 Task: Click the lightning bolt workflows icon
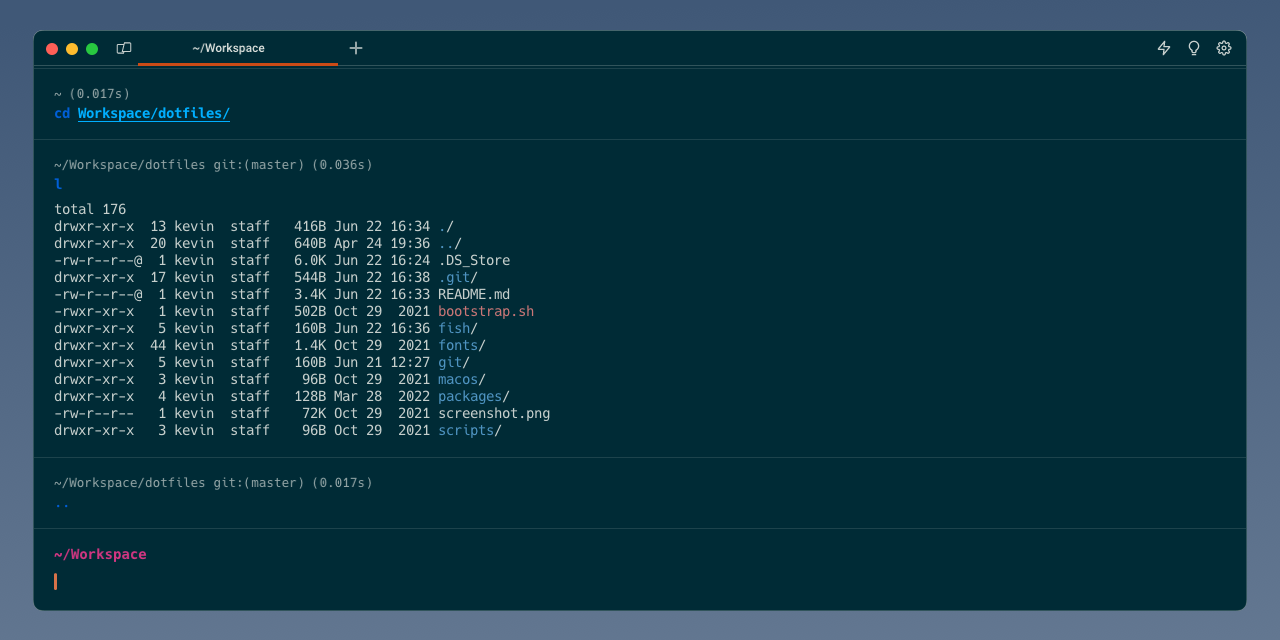point(1163,47)
